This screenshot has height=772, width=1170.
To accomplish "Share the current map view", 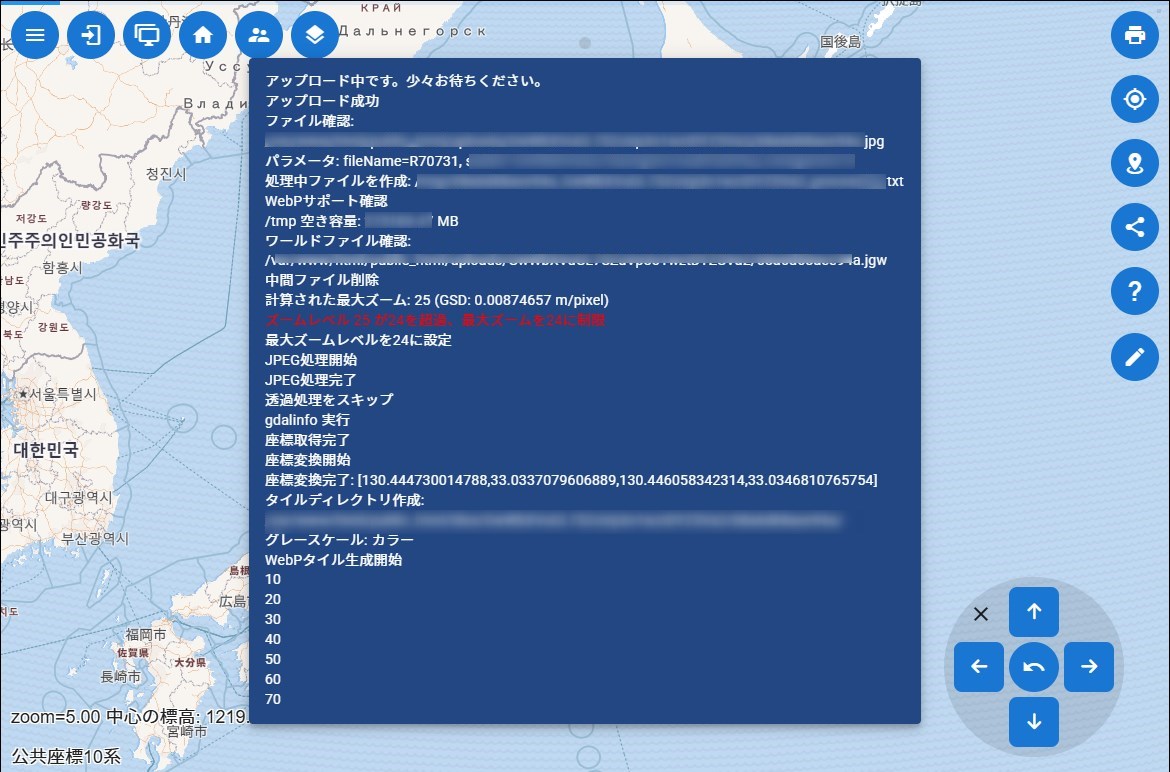I will (1135, 228).
